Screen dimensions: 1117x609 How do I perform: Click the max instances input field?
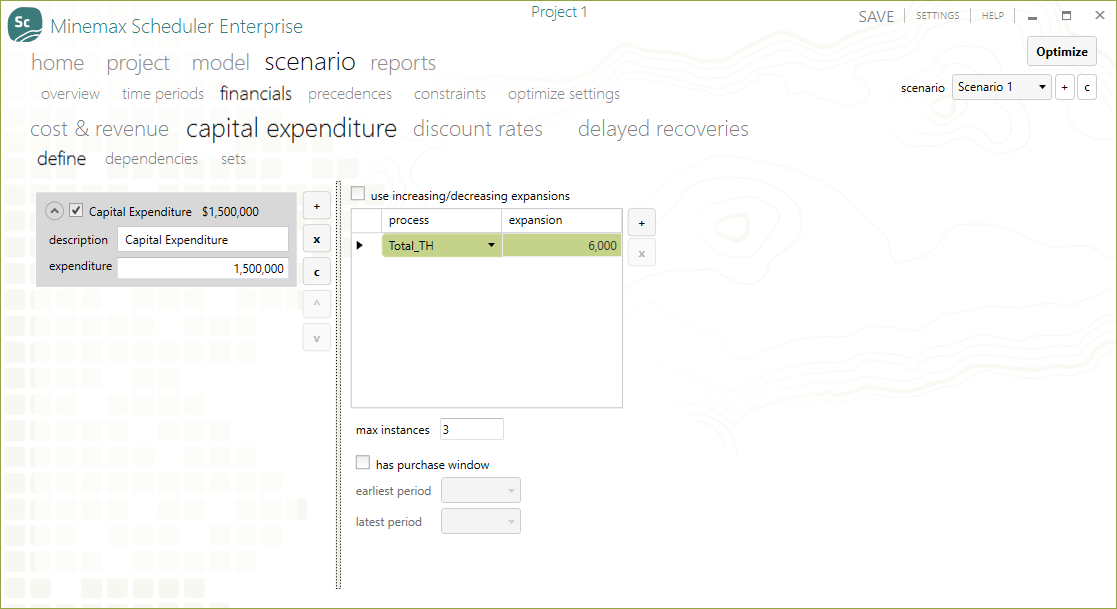472,430
